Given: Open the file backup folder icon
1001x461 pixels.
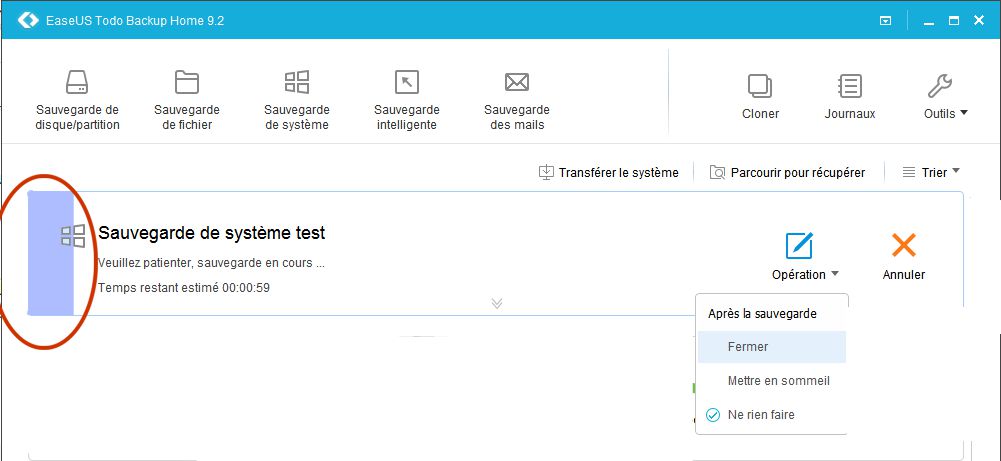Looking at the screenshot, I should (x=187, y=83).
